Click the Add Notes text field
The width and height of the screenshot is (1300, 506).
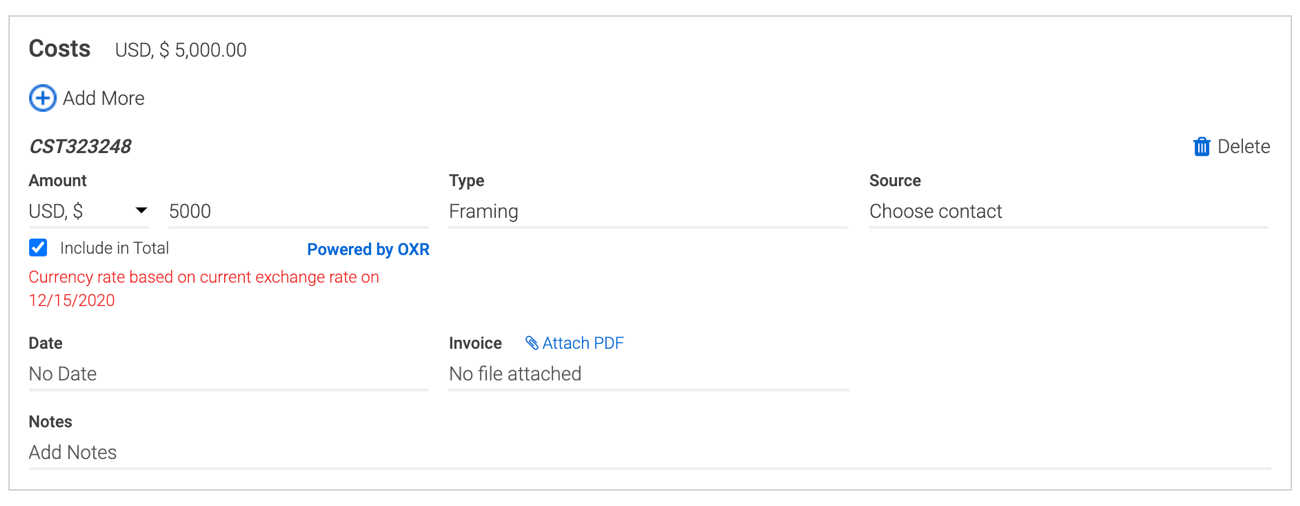[x=650, y=452]
